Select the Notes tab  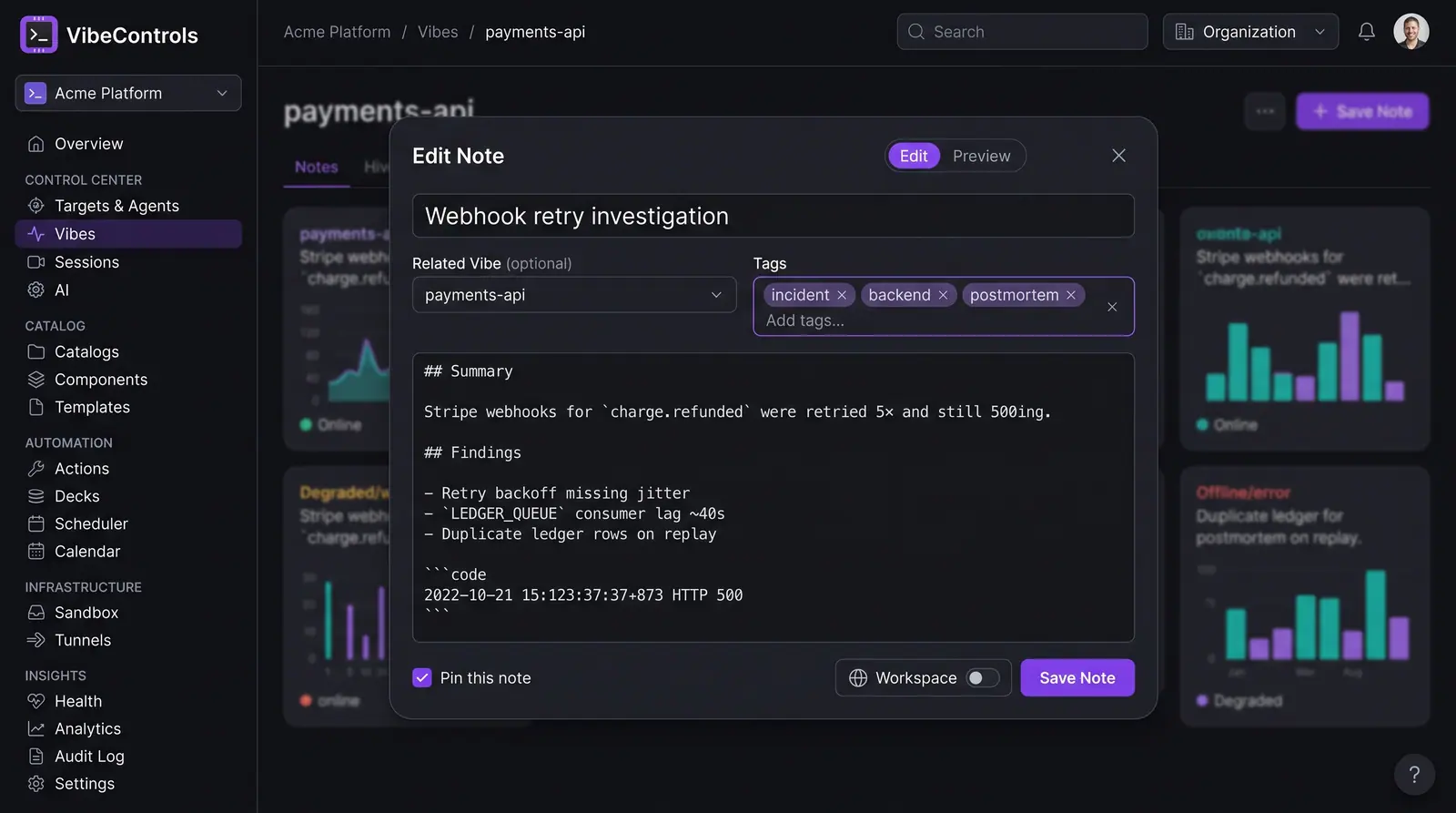(316, 168)
